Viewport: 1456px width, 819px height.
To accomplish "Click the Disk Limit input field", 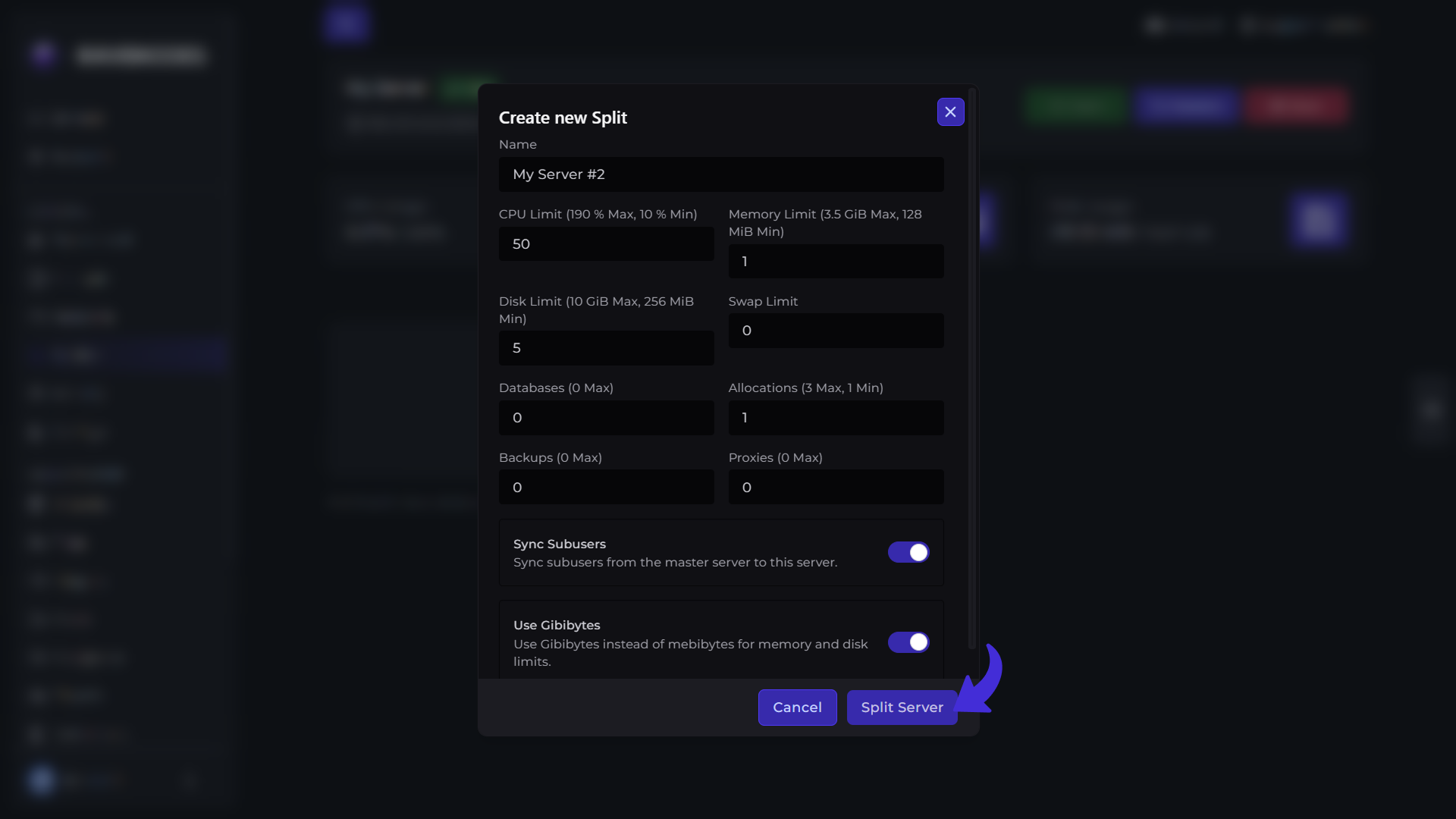I will [x=606, y=348].
